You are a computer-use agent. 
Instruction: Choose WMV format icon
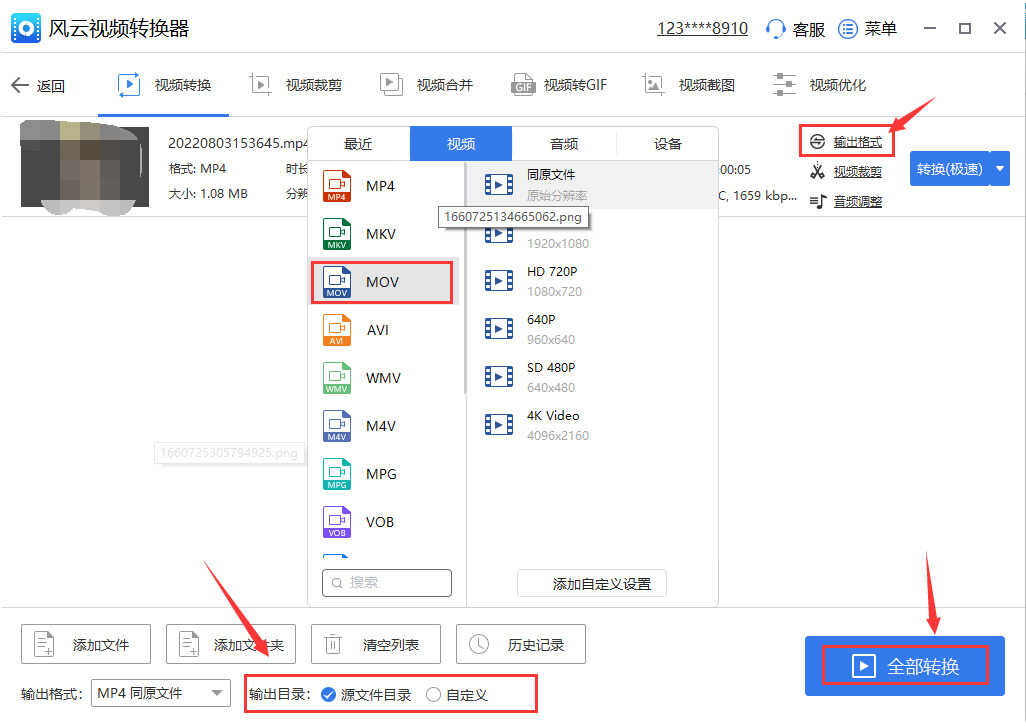tap(336, 378)
